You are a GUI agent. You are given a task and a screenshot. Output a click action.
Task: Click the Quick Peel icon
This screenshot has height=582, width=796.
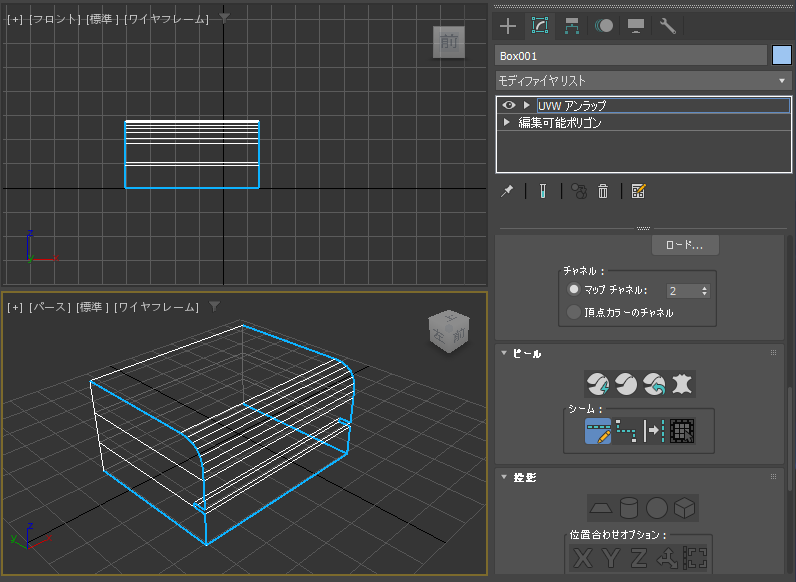(x=598, y=384)
